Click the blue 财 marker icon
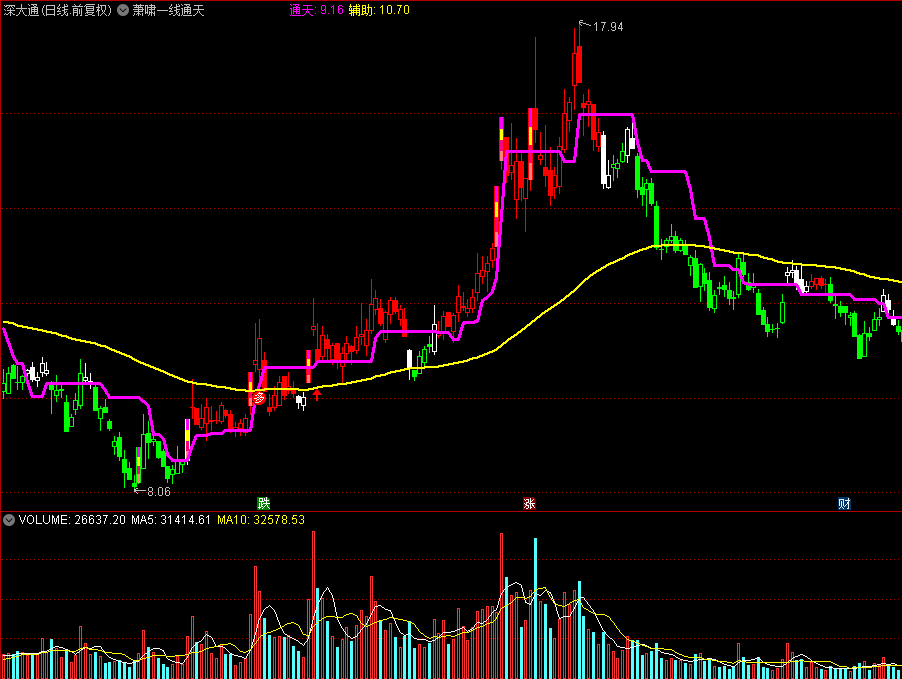This screenshot has width=902, height=679. click(x=844, y=503)
